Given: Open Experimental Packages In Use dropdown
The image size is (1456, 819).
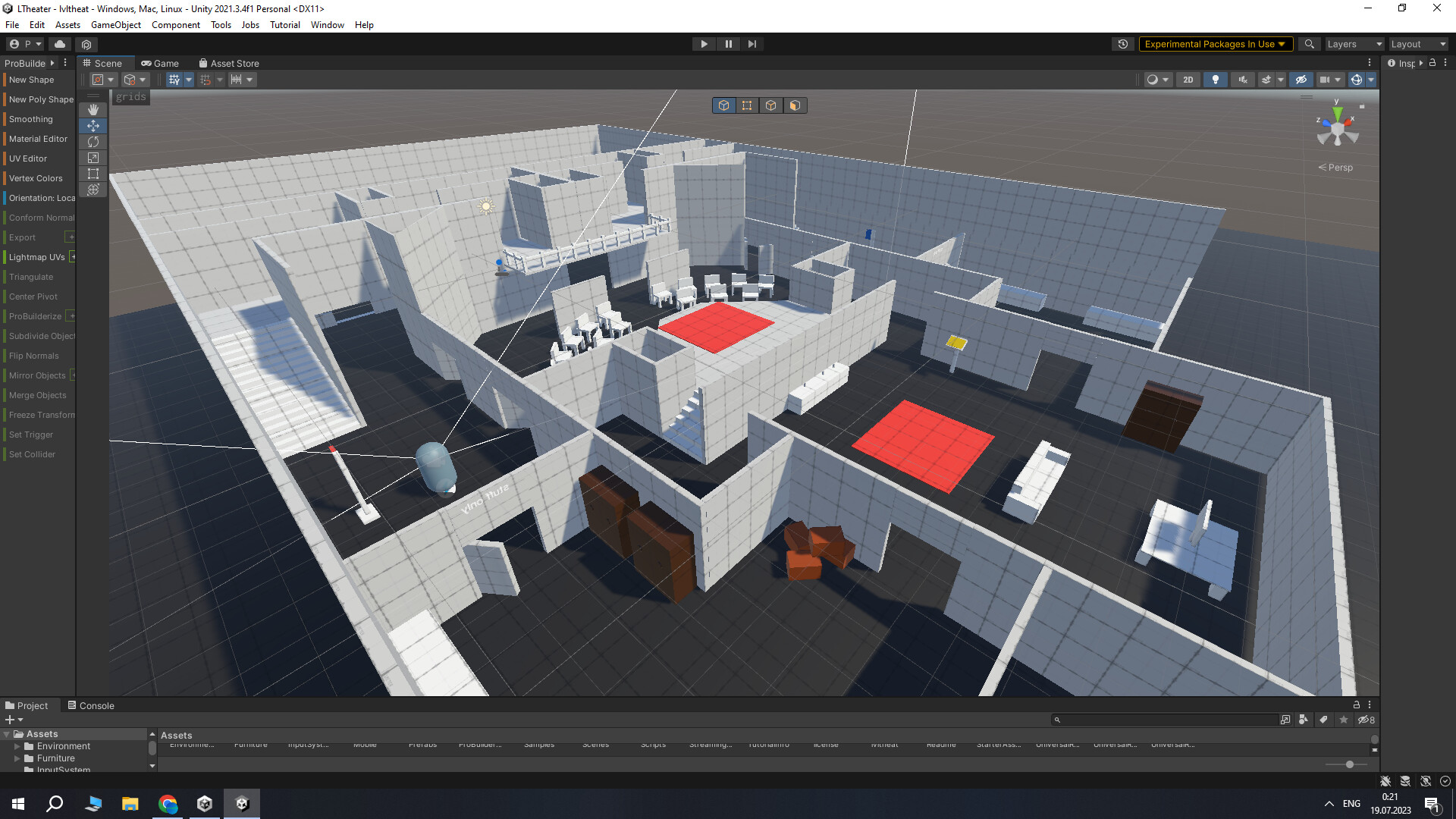Looking at the screenshot, I should click(1215, 44).
